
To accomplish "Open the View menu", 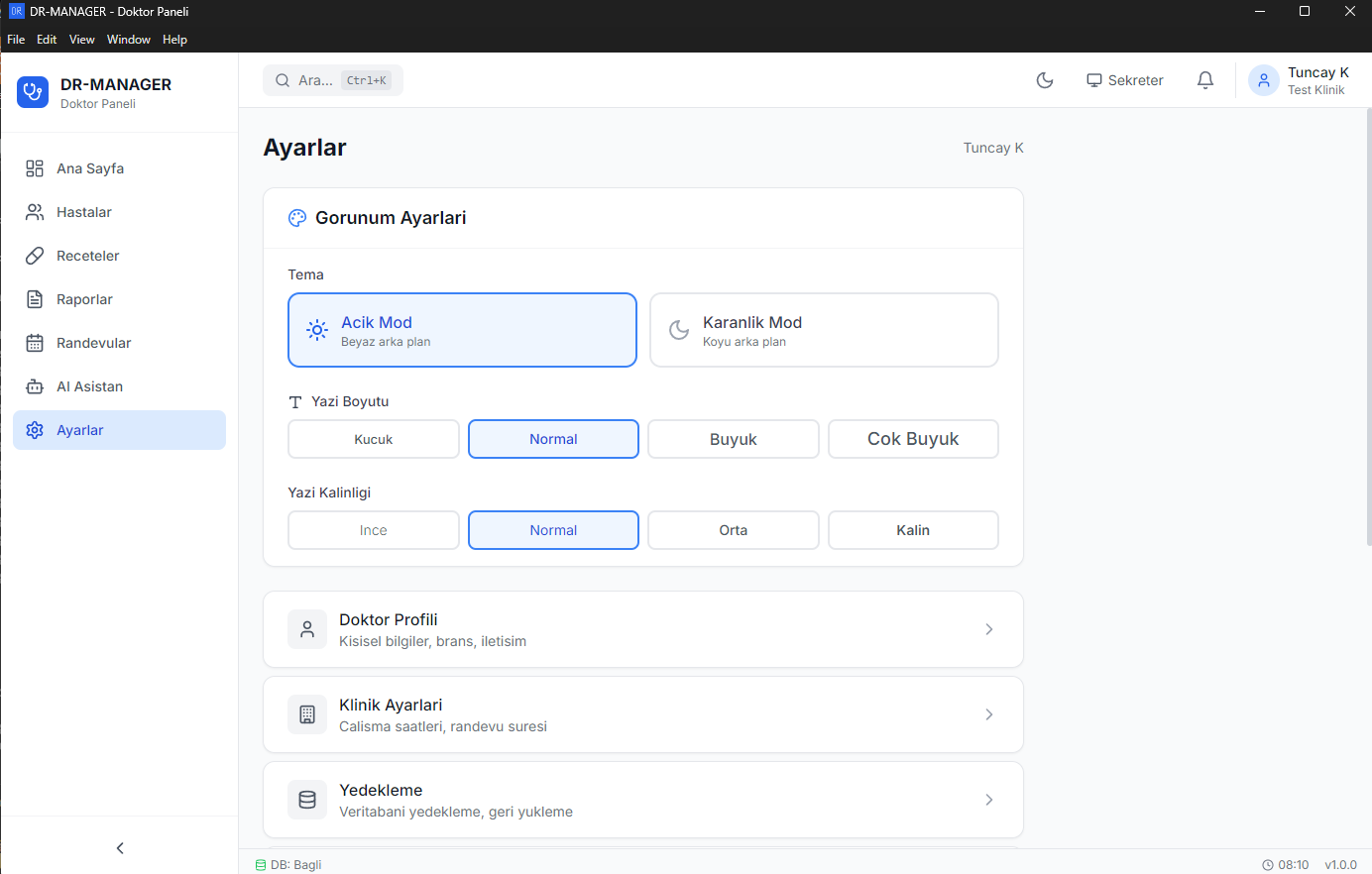I will pyautogui.click(x=81, y=40).
